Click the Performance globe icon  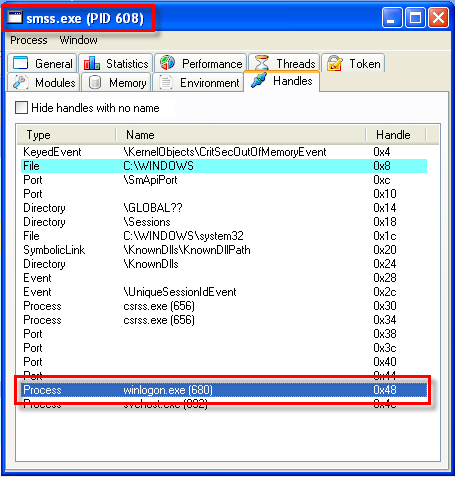[167, 62]
